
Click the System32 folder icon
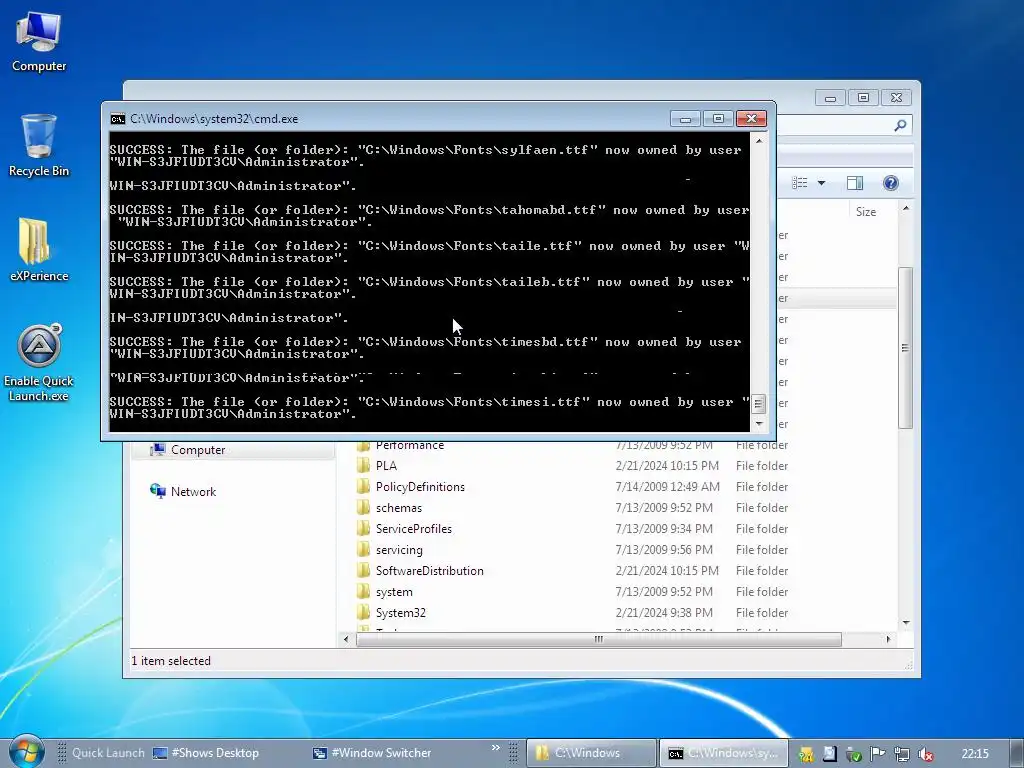click(x=364, y=613)
